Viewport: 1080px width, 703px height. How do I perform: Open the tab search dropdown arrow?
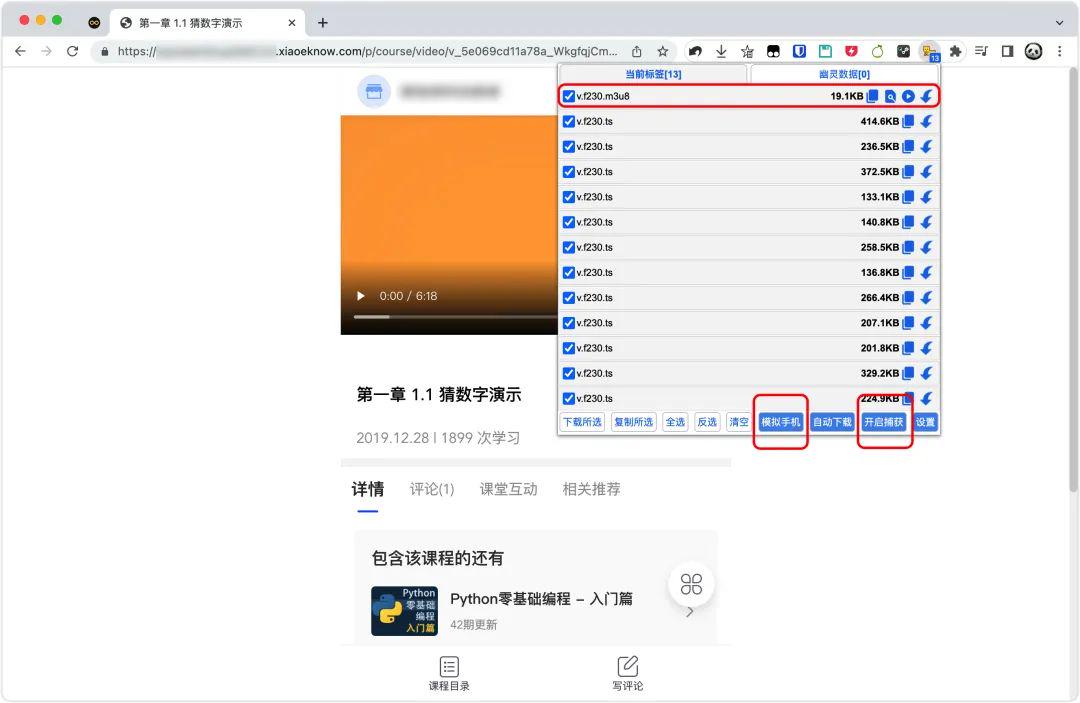coord(1059,22)
